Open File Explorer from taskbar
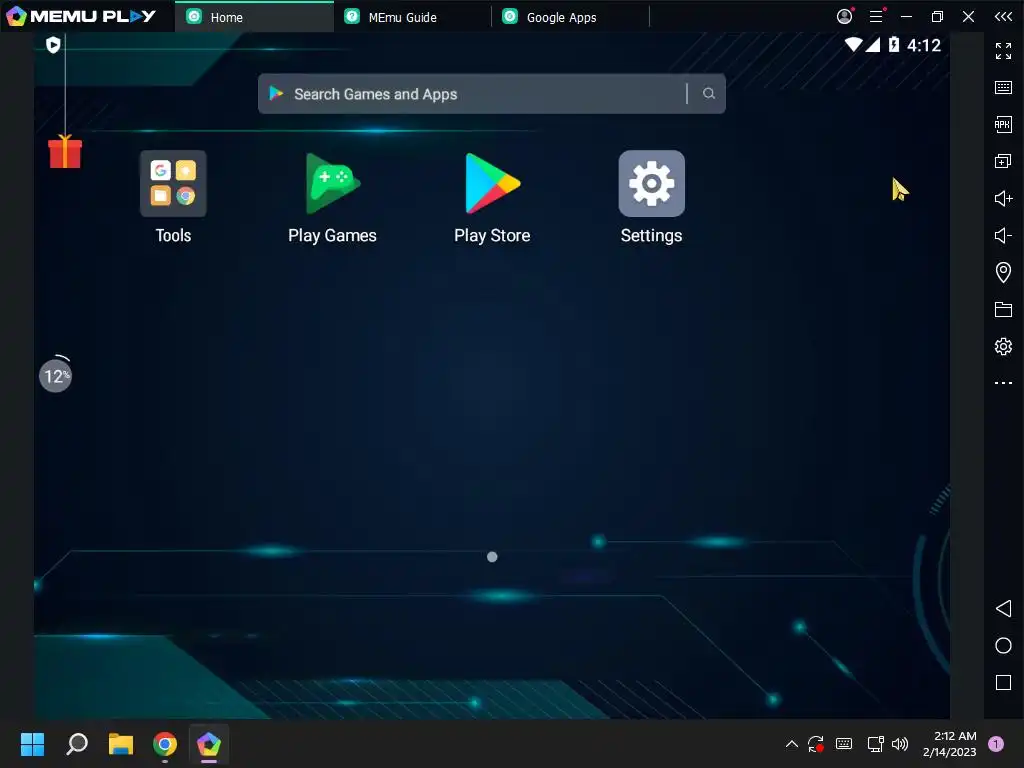 pyautogui.click(x=121, y=744)
